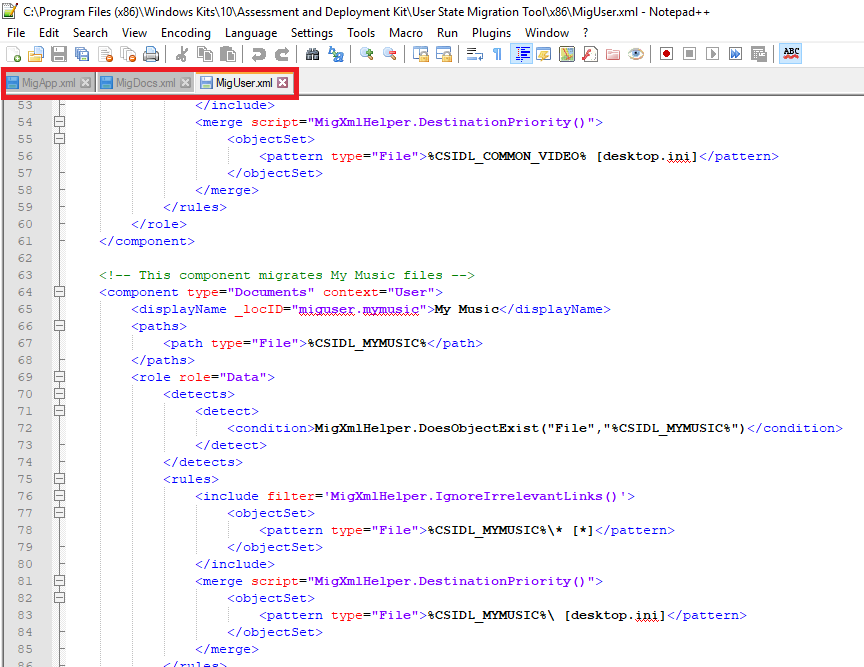
Task: Collapse the paths block at line 66
Action: tap(60, 326)
